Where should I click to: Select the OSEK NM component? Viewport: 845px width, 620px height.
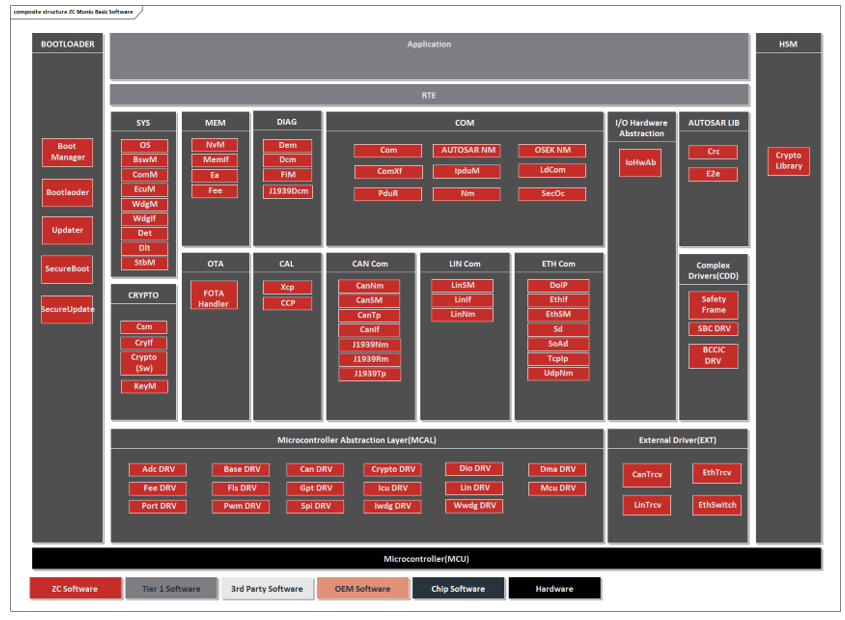pos(552,150)
